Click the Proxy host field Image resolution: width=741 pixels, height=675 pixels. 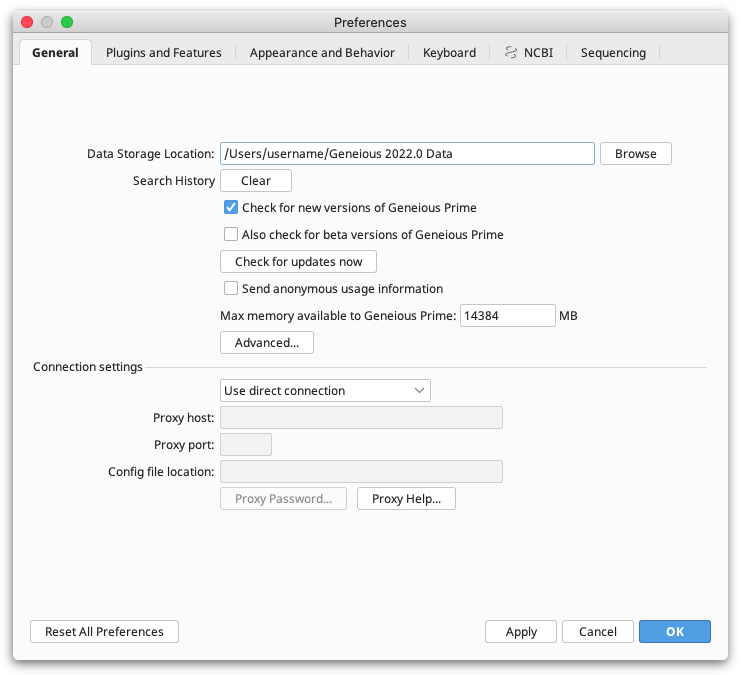pyautogui.click(x=362, y=417)
